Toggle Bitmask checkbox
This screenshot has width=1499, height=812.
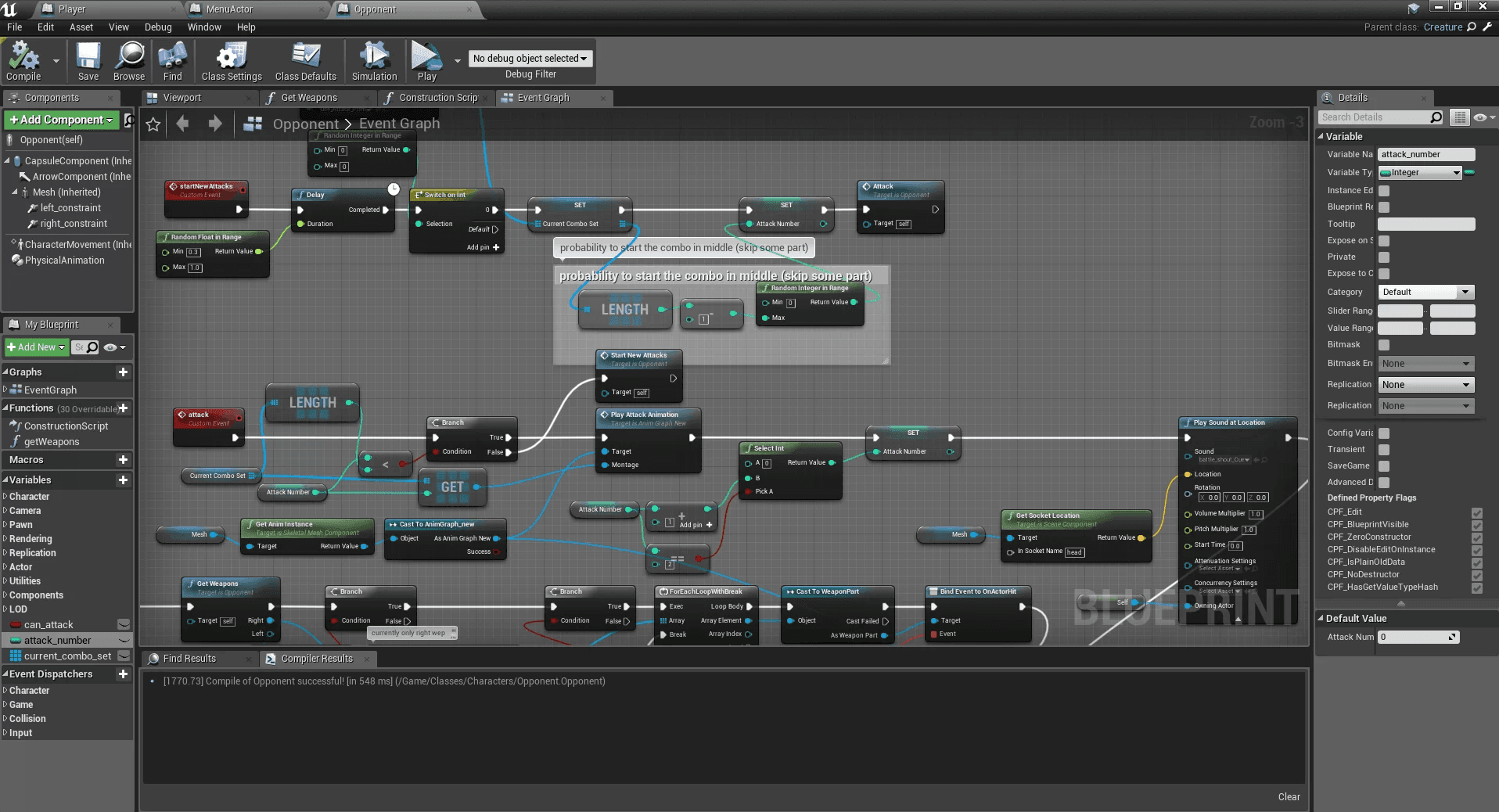pyautogui.click(x=1384, y=345)
